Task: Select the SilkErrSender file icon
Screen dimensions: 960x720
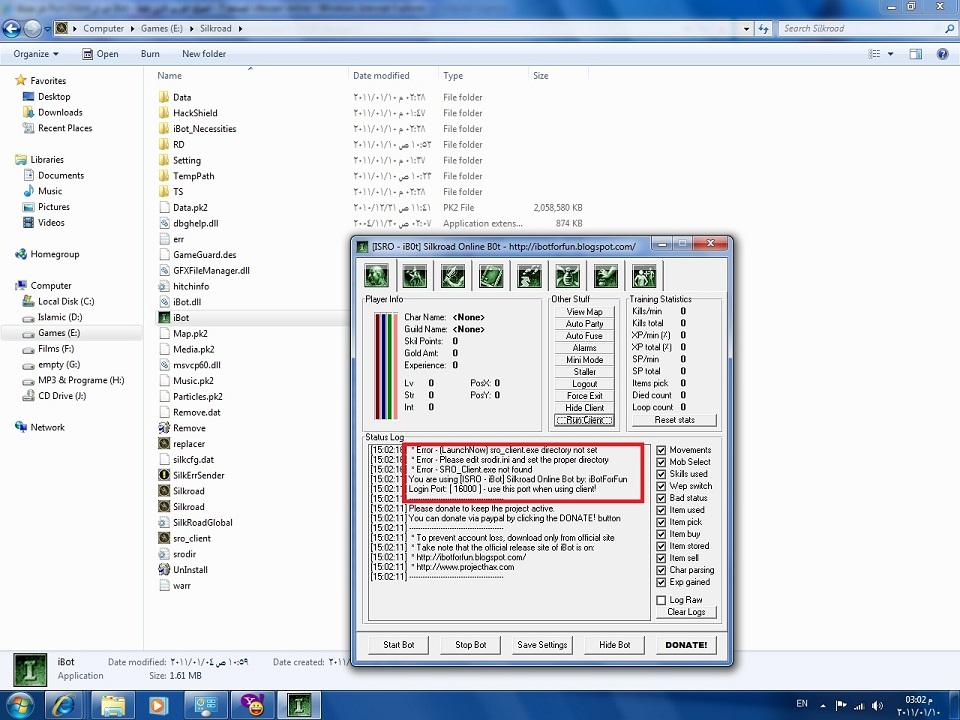Action: coord(163,475)
